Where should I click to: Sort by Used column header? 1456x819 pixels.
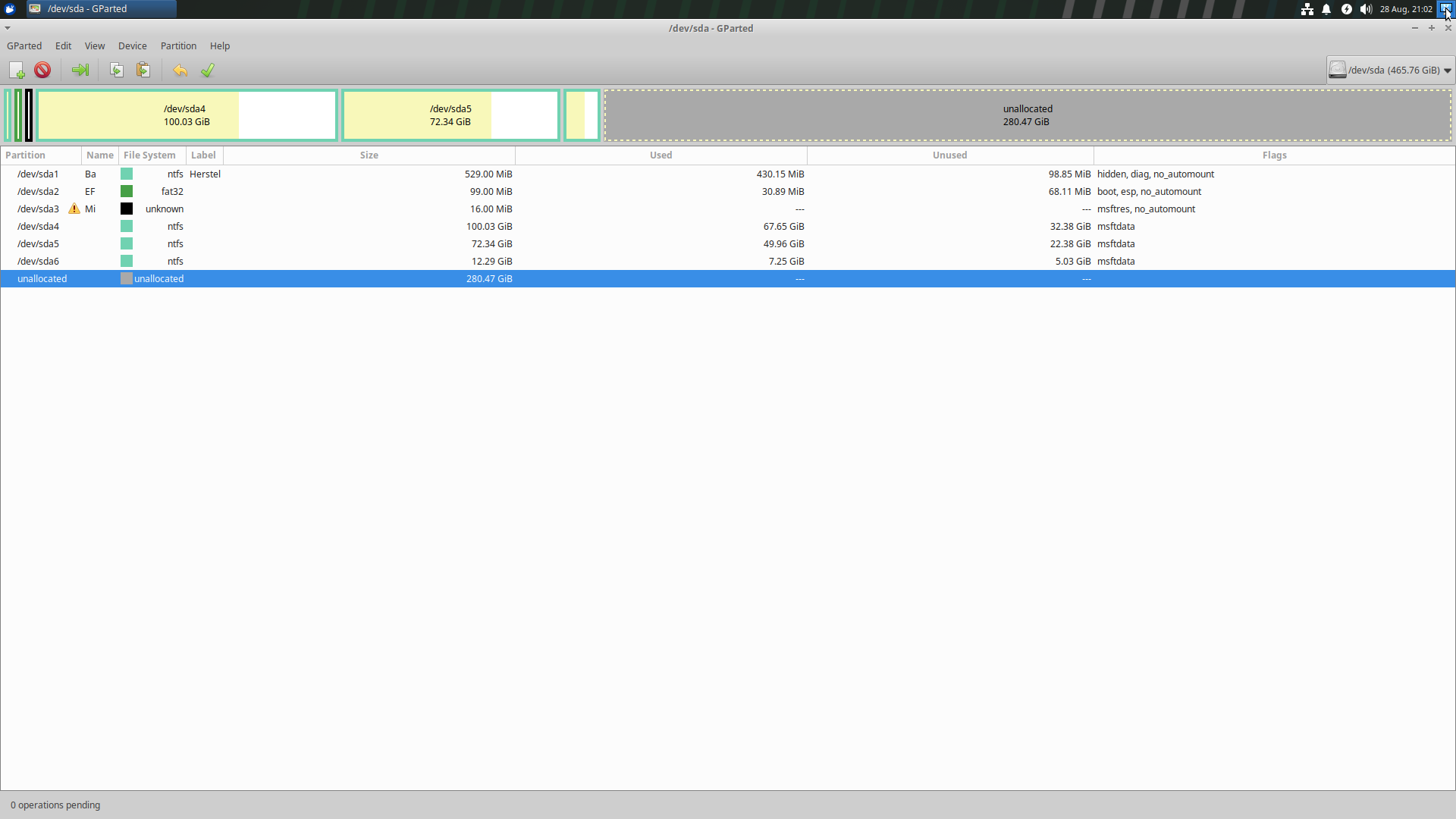coord(661,155)
